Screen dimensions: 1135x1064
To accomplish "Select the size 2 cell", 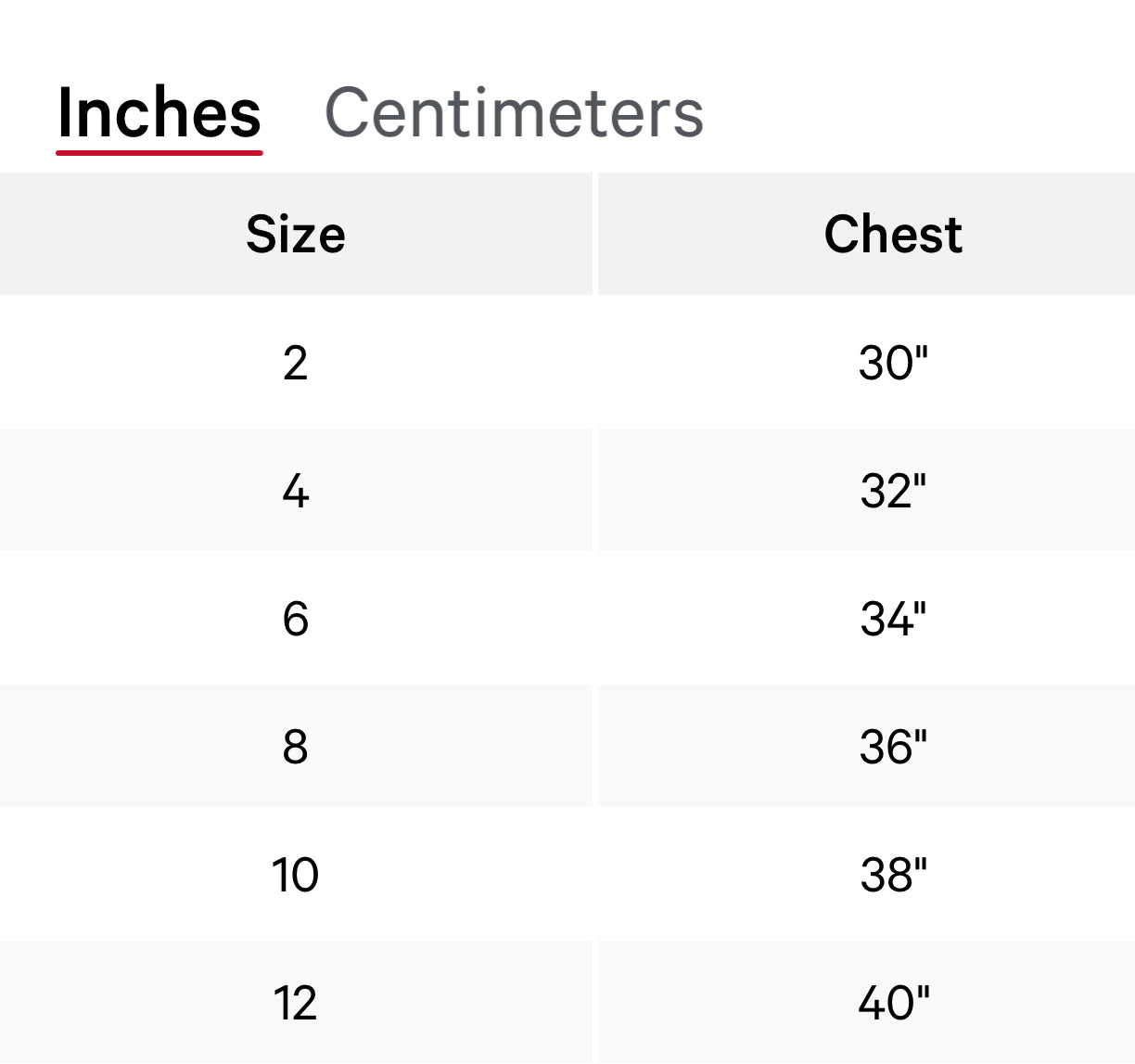I will click(295, 362).
